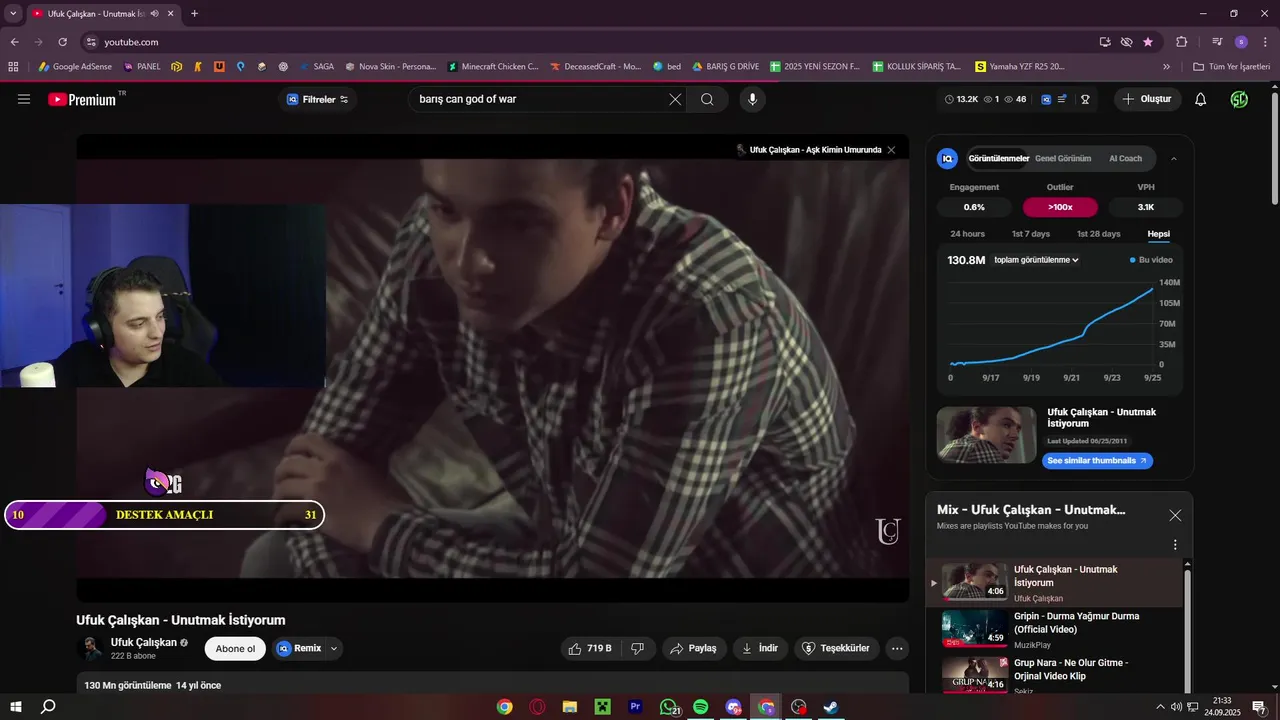
Task: Open the Tüm Yer İşaretleri folder
Action: pos(1231,67)
